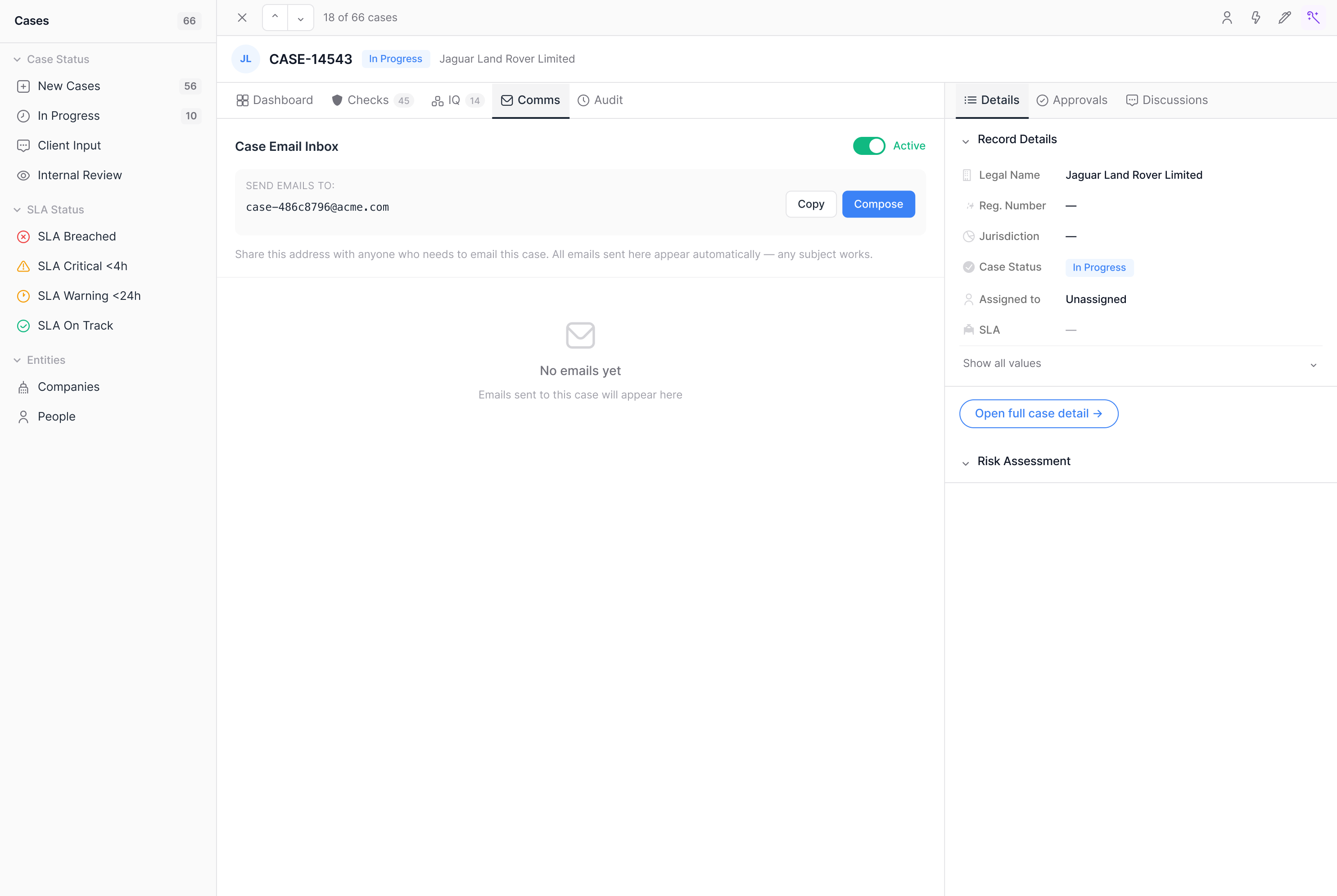Select the Companies entity icon in the sidebar

click(x=23, y=387)
